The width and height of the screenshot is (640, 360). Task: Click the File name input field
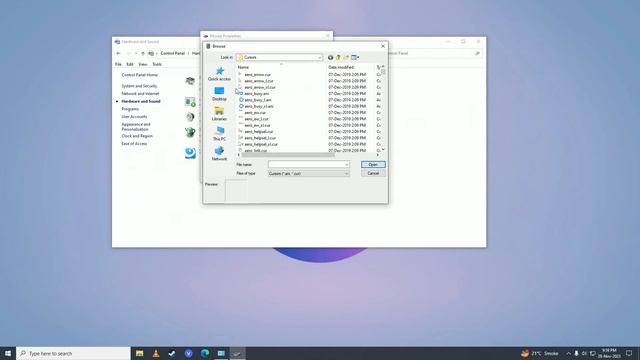click(x=306, y=164)
